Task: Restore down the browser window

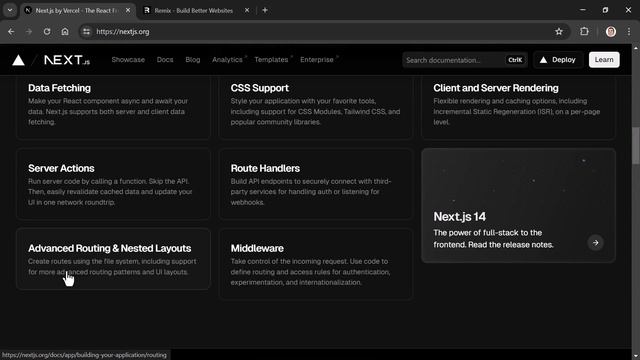Action: (x=605, y=10)
